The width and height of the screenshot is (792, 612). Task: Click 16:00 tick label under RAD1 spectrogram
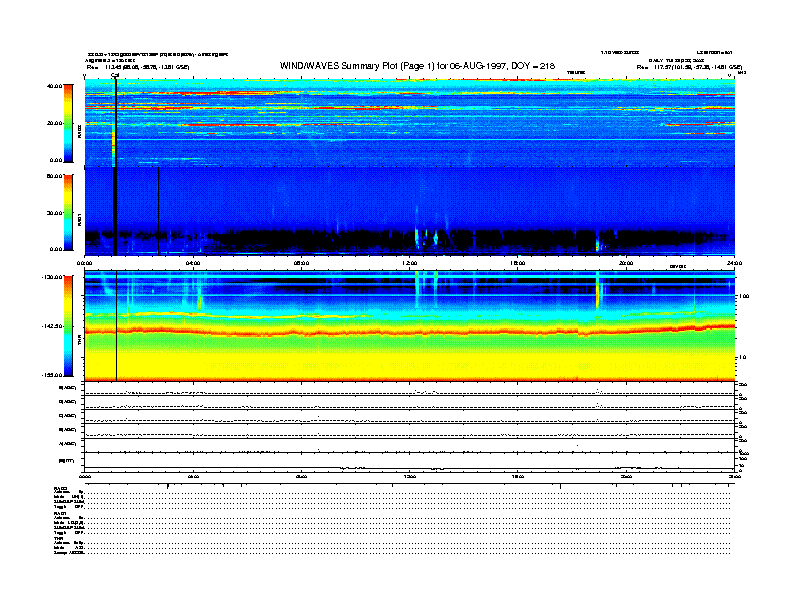click(x=518, y=263)
